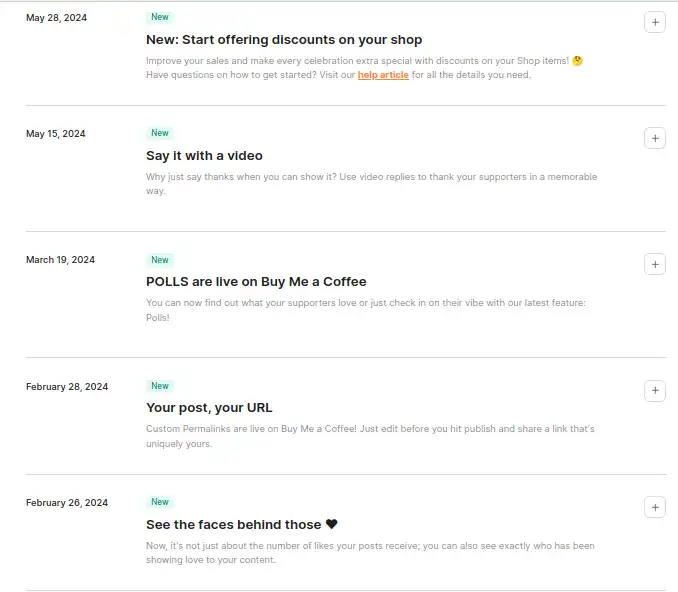Expand the 'Say it with a video' entry
Viewport: 678px width, 592px height.
click(655, 138)
